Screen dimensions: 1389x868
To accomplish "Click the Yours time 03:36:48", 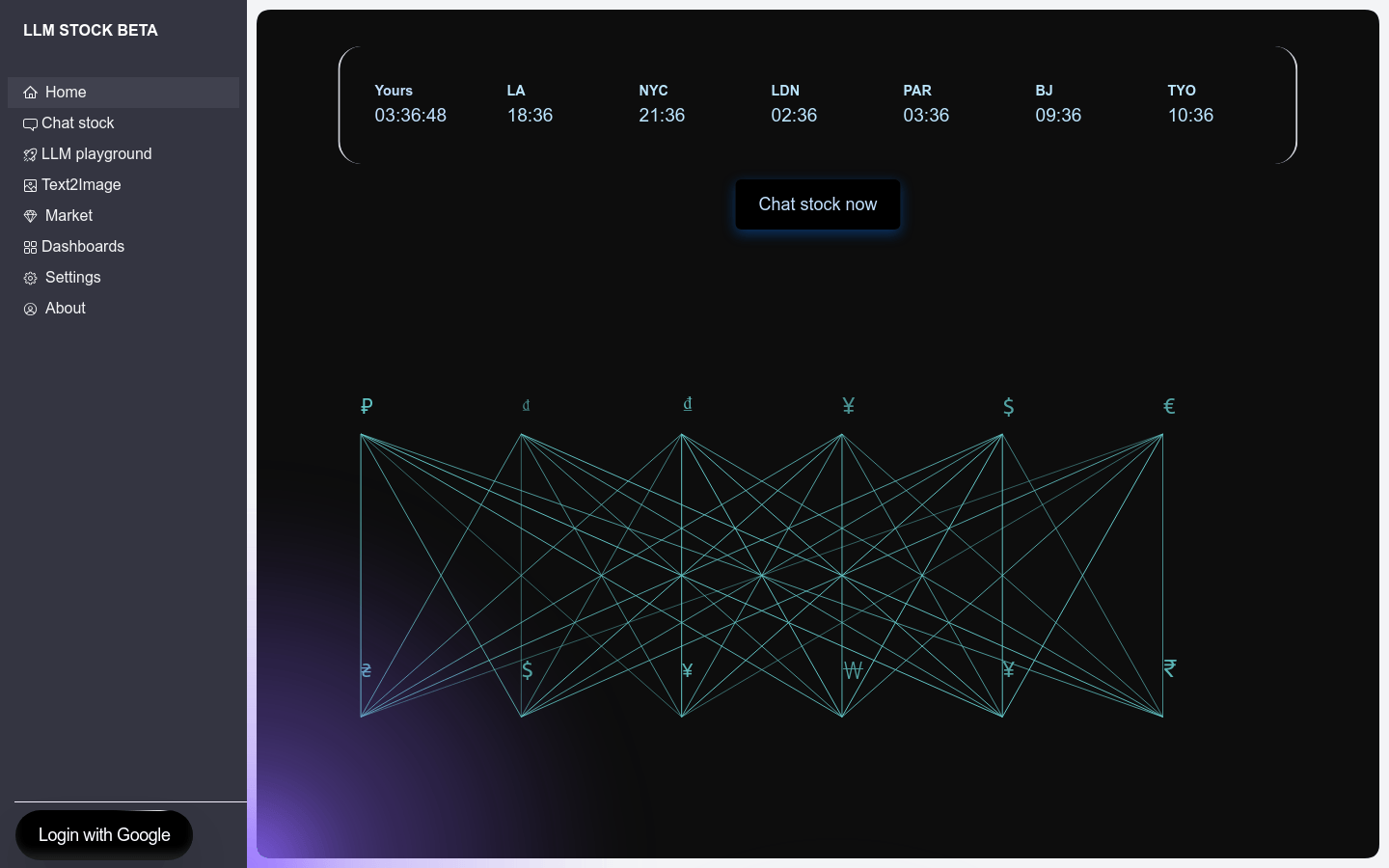I will click(x=411, y=116).
